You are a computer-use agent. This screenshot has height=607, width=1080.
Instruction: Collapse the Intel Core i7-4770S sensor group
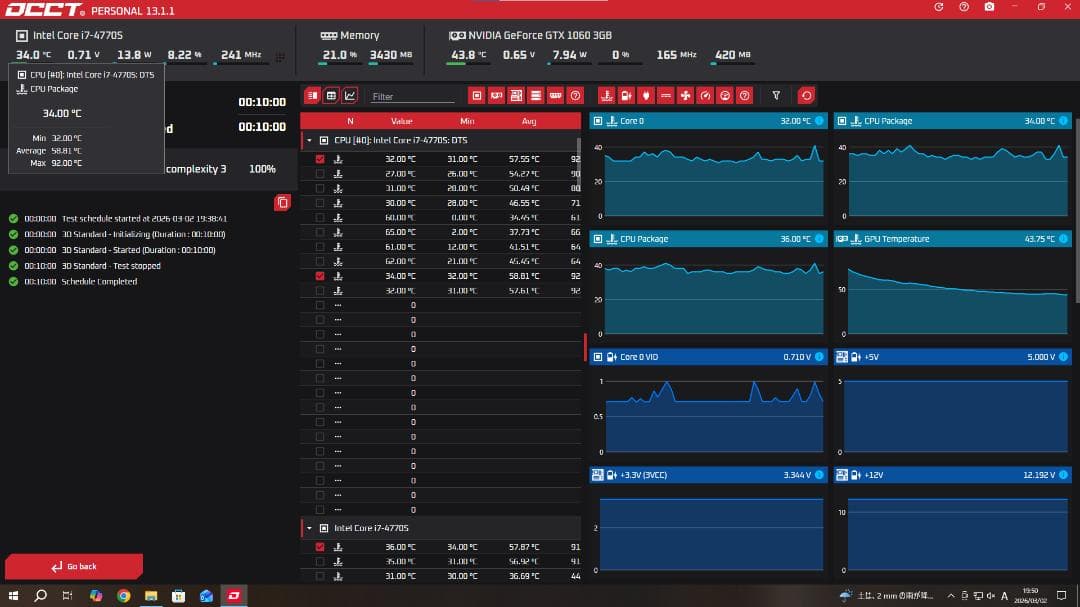(x=309, y=528)
